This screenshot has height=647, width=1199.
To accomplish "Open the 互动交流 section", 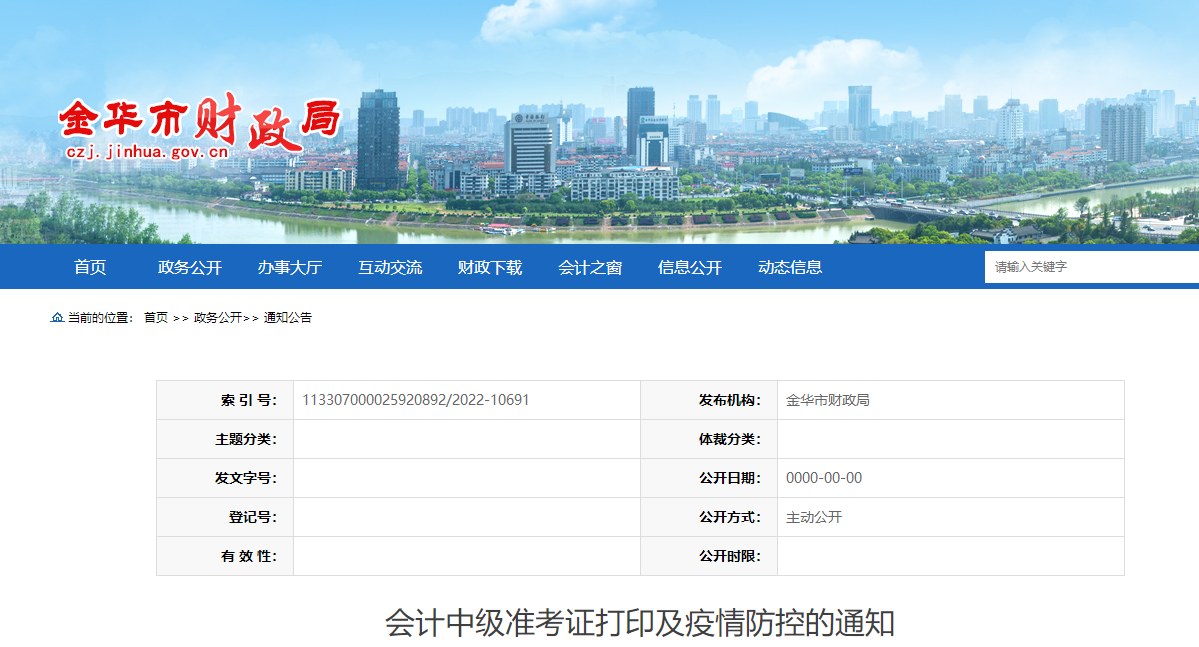I will [x=391, y=266].
